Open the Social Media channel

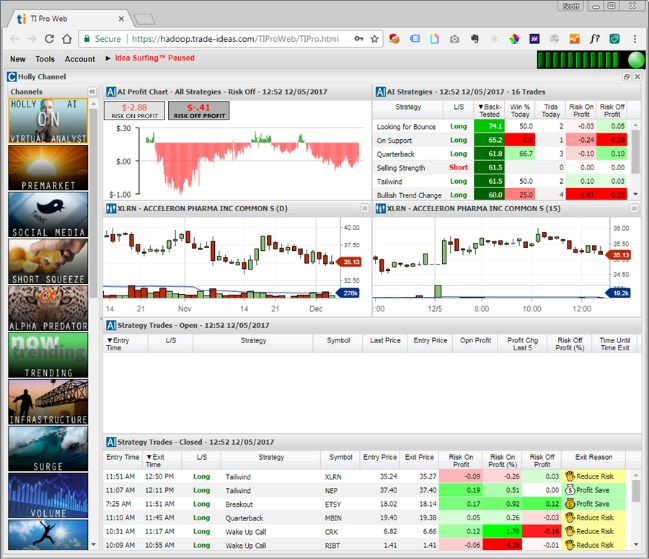[x=48, y=214]
